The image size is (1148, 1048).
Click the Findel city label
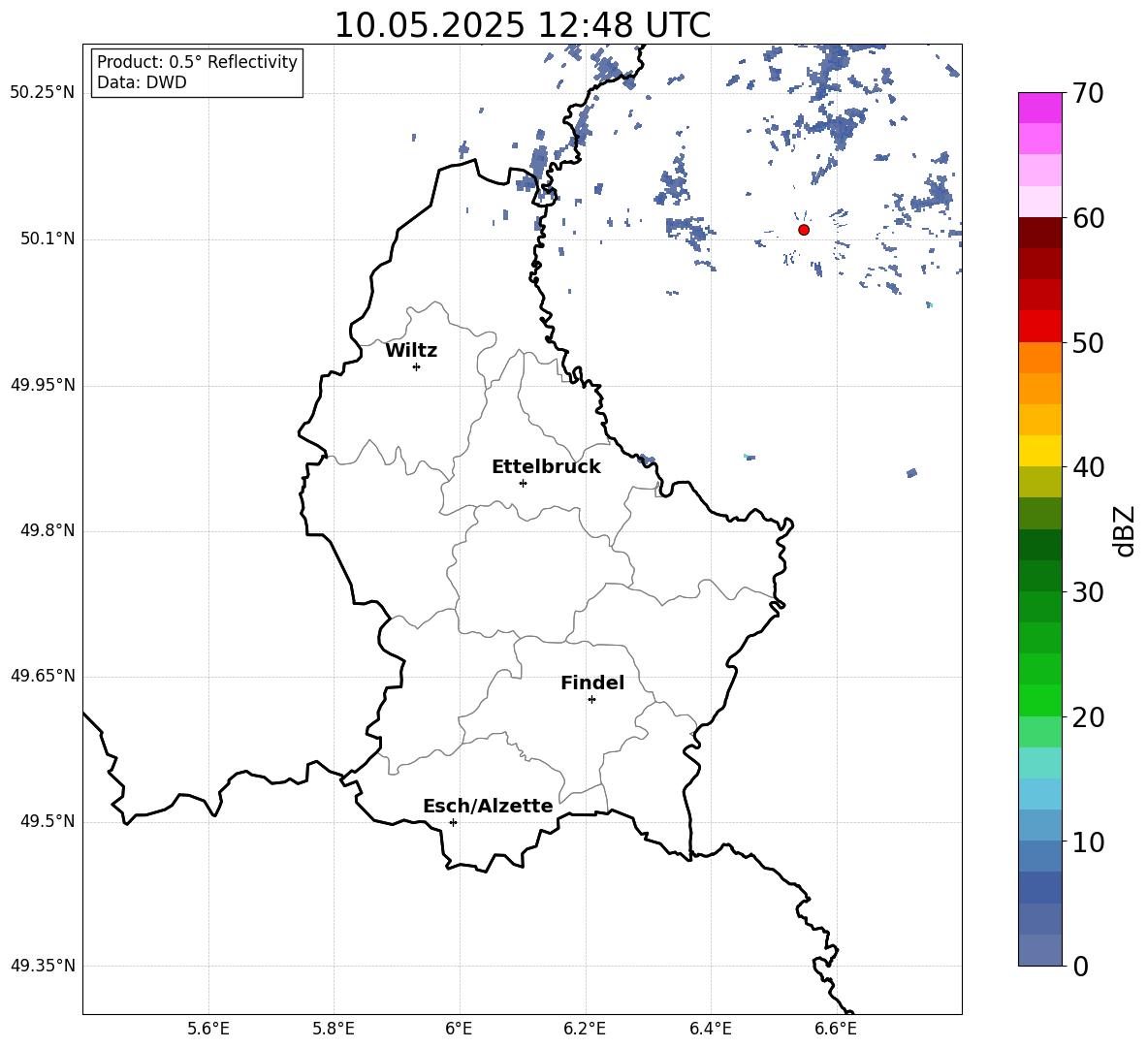click(592, 683)
